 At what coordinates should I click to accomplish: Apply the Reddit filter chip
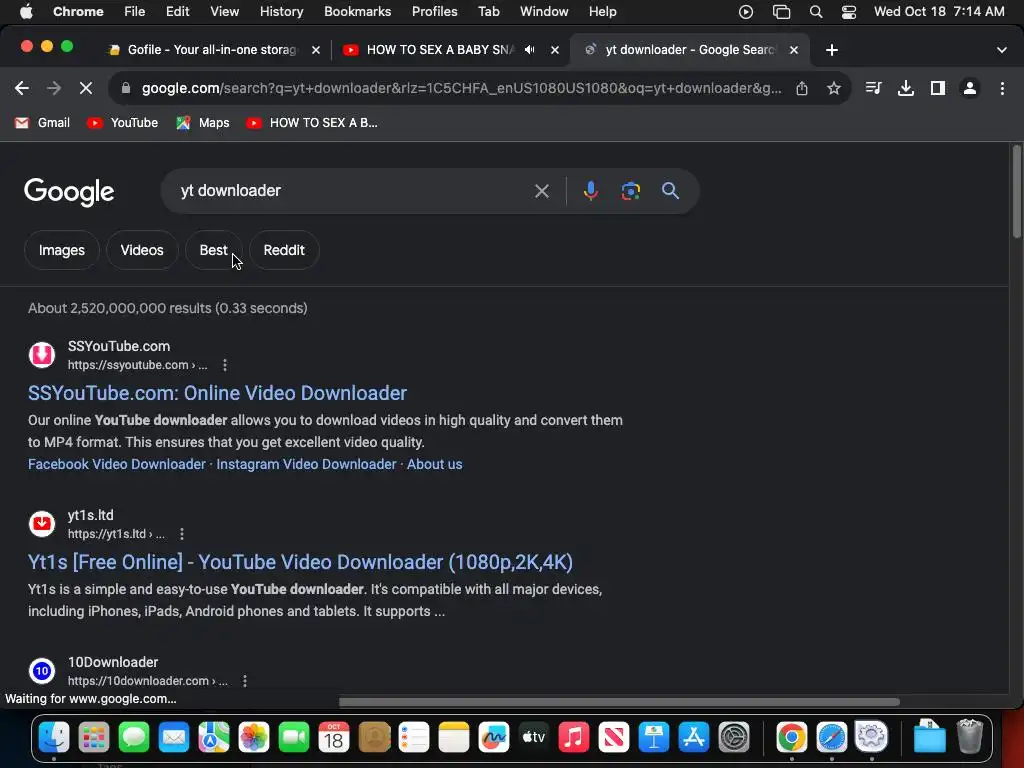(x=284, y=250)
